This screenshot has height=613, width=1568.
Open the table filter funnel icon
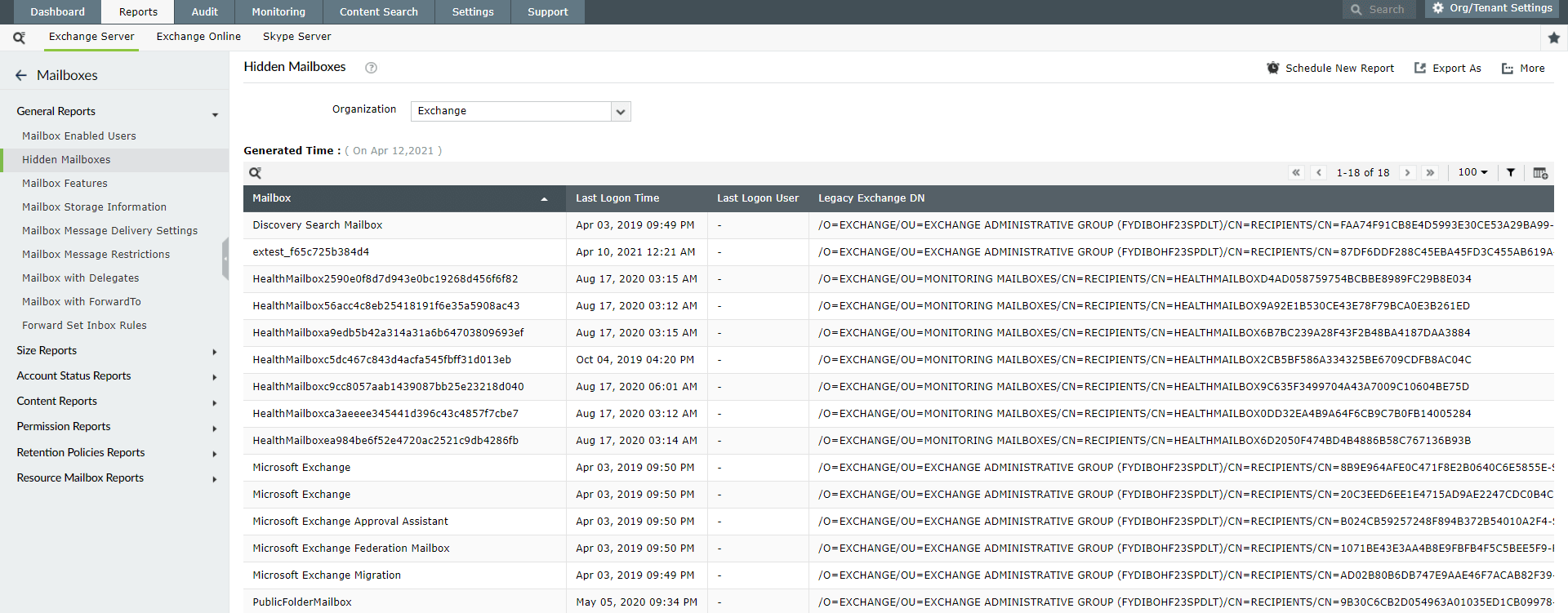[x=1511, y=172]
